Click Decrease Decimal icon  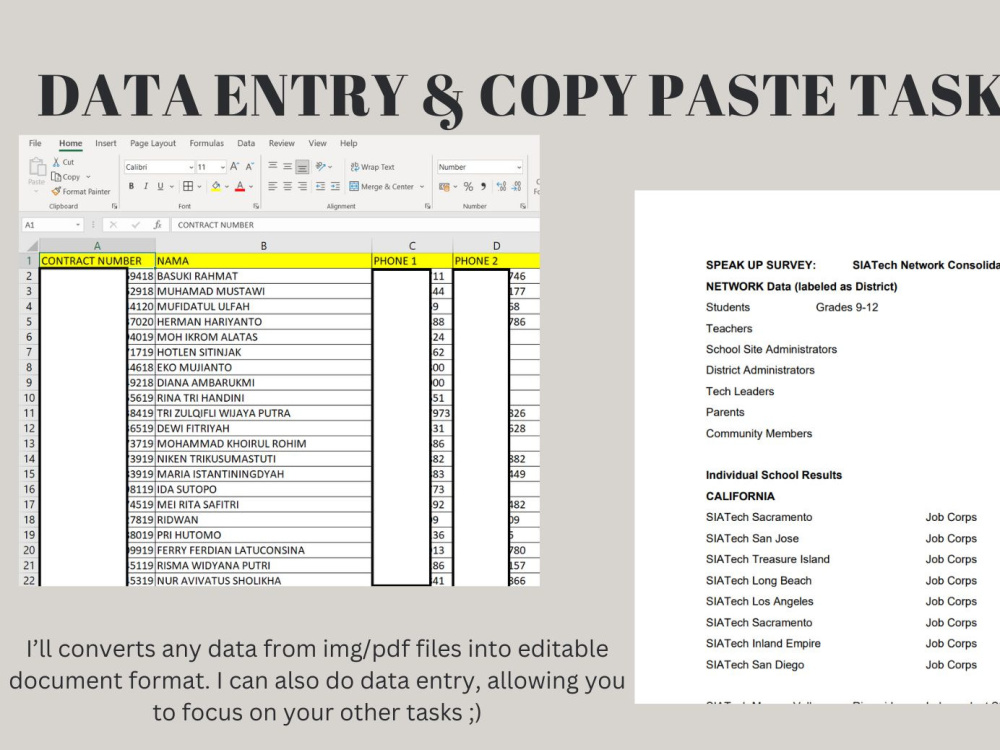click(x=517, y=186)
